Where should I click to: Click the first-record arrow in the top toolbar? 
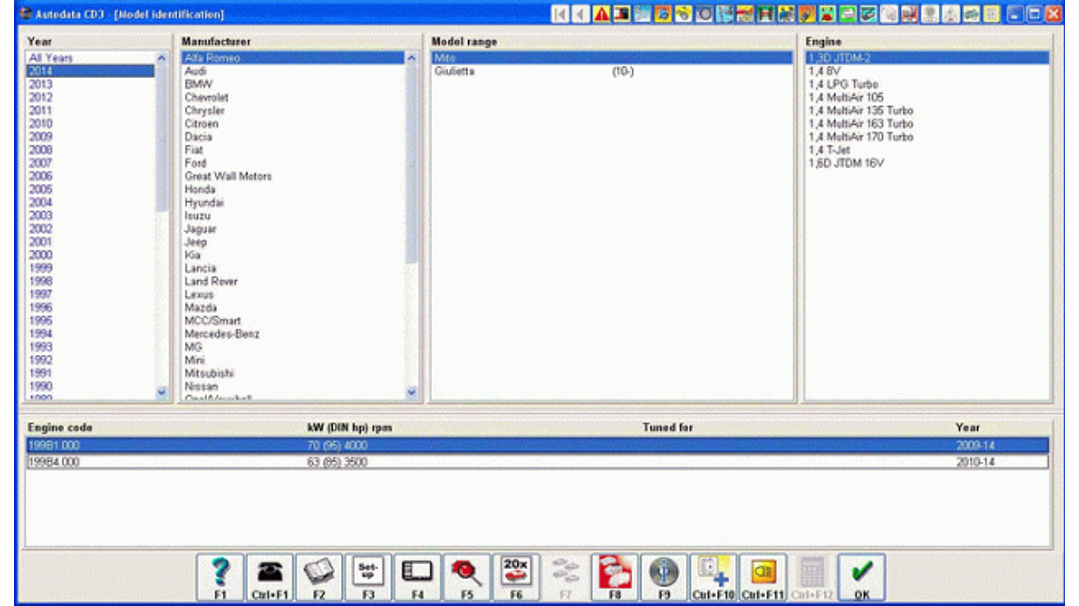click(x=561, y=14)
